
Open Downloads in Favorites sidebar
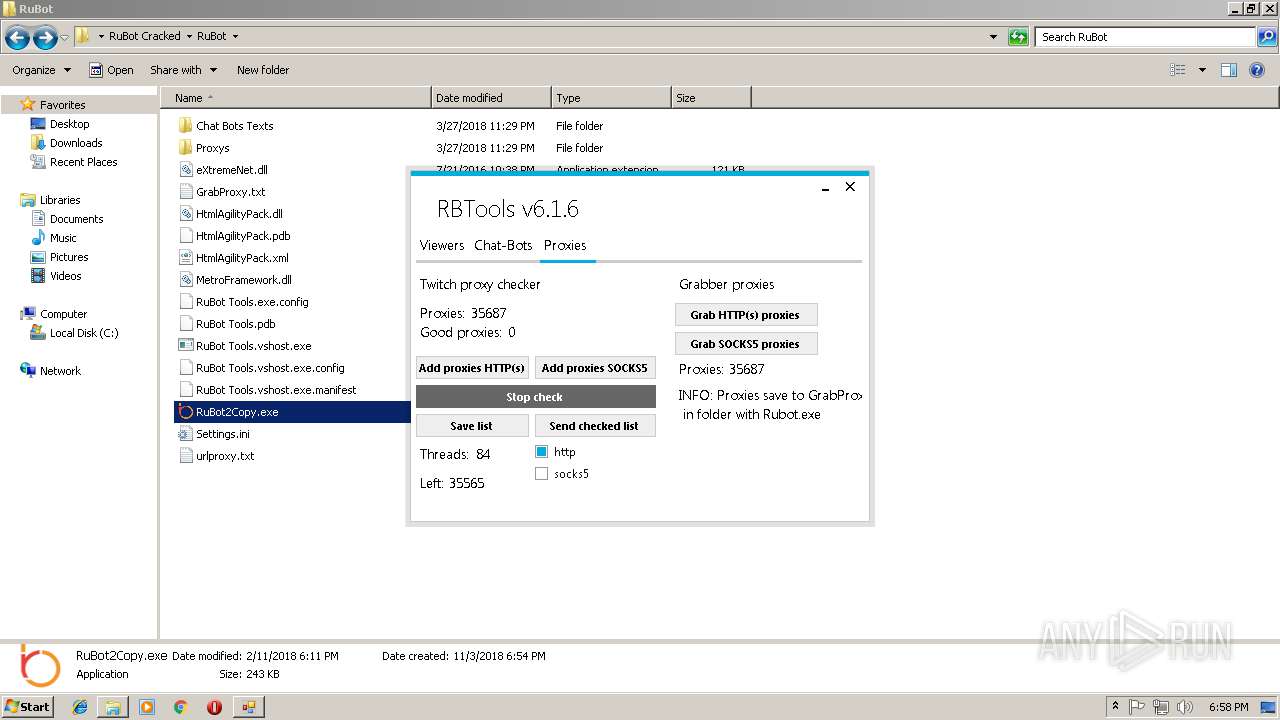(75, 143)
